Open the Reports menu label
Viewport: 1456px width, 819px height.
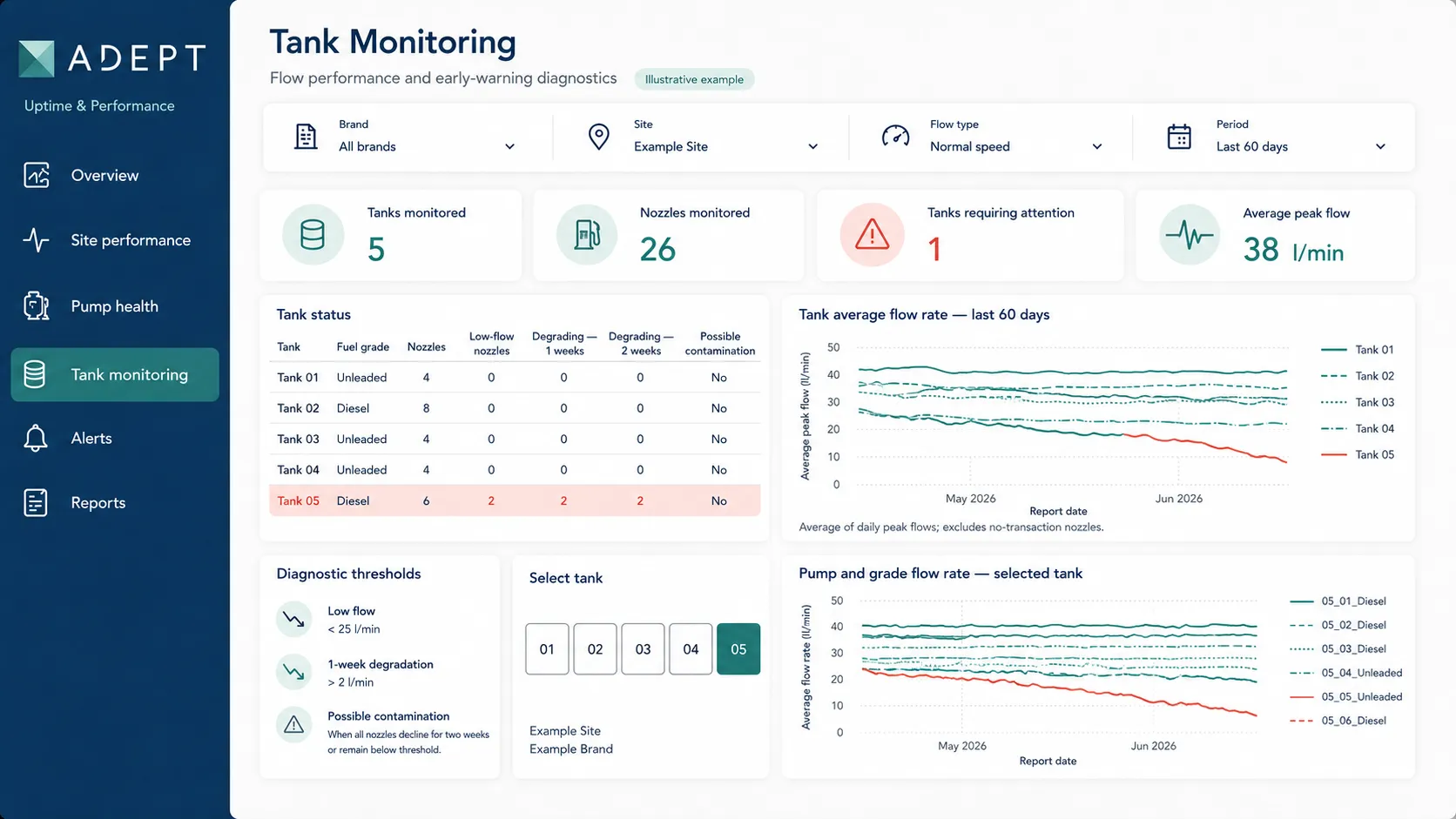point(98,503)
